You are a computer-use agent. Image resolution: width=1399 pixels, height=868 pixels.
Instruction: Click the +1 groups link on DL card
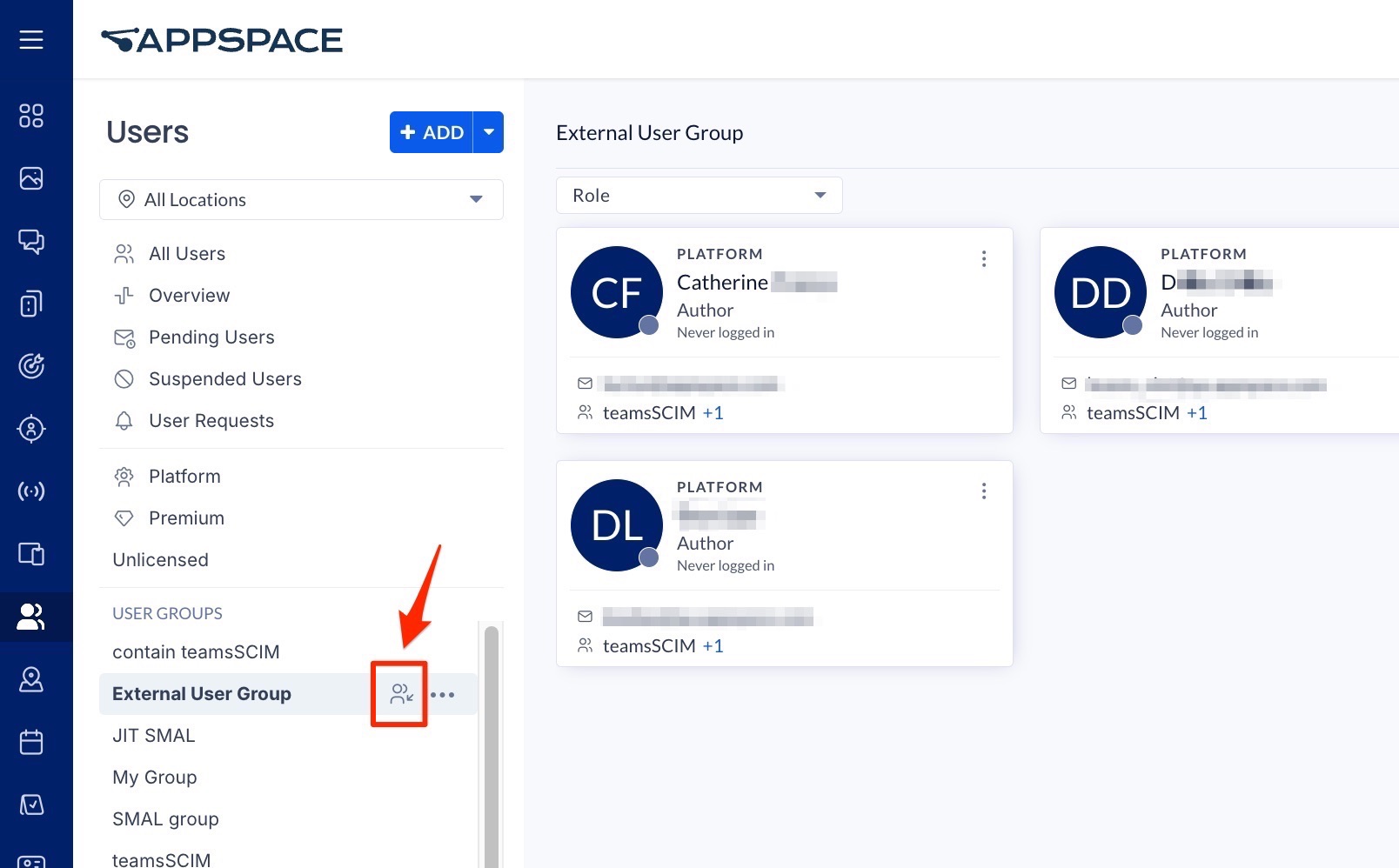(x=713, y=646)
